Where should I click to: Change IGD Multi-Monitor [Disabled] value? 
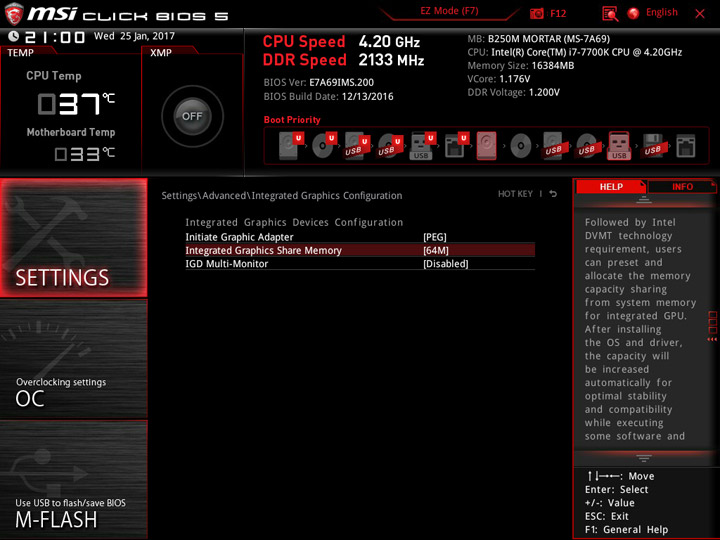445,264
